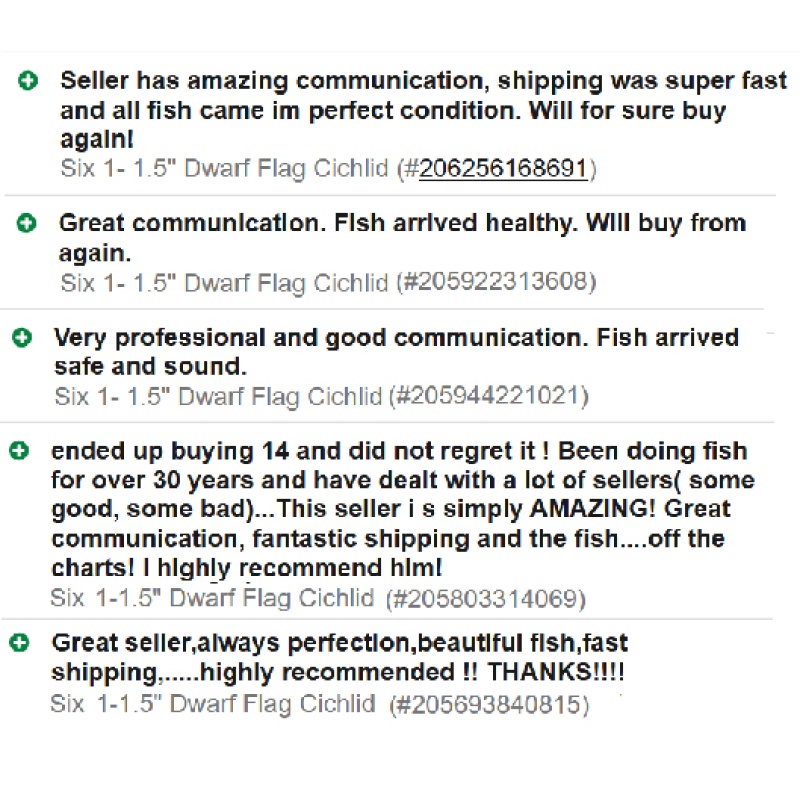
Task: Click the 'Very professional and good communication' comment
Action: [x=396, y=352]
